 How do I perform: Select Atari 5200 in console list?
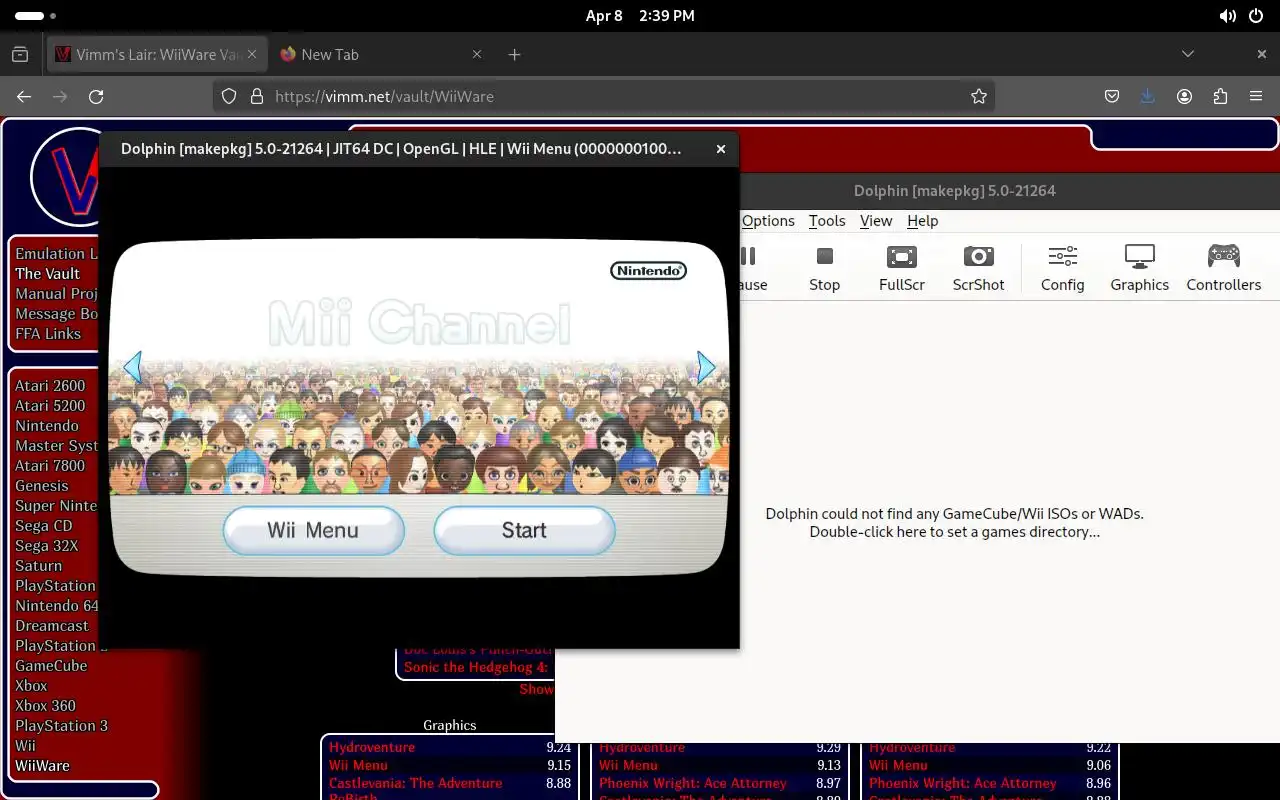50,406
